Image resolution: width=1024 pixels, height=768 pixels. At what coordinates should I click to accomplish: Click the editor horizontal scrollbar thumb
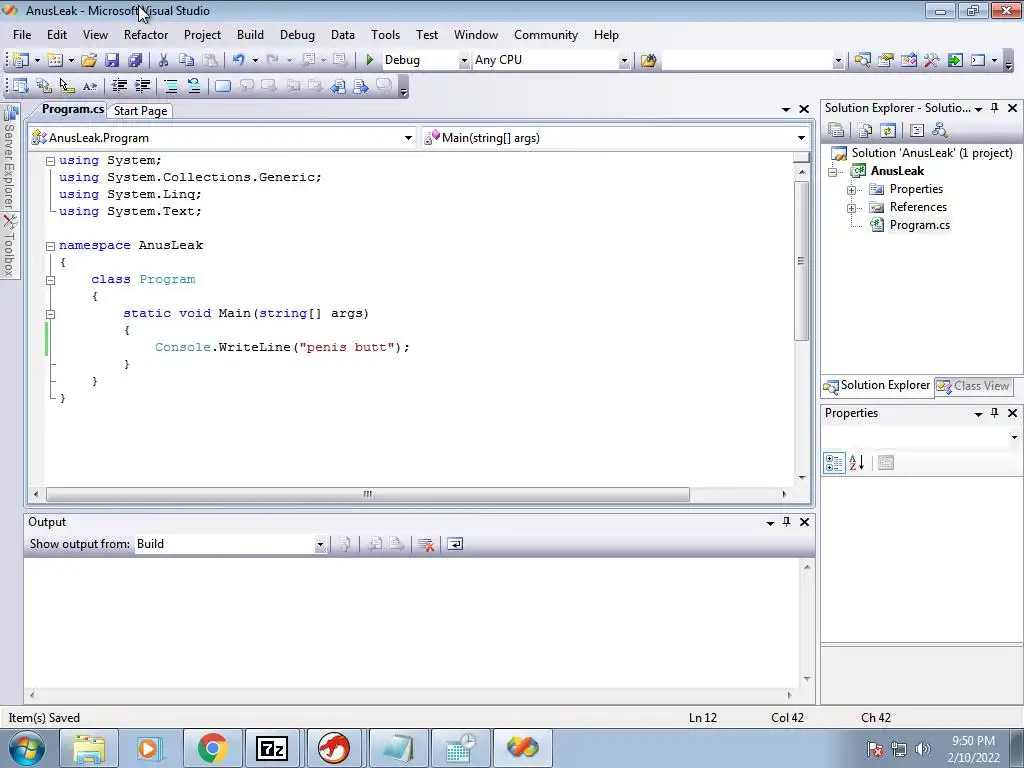368,494
